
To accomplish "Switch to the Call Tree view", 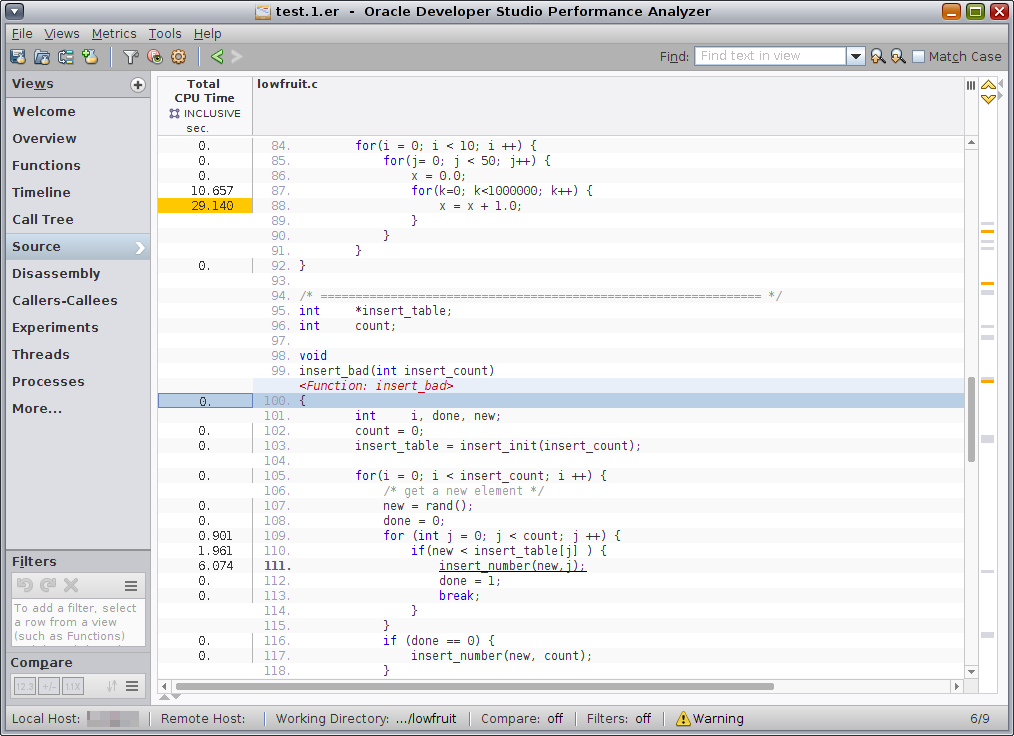I will coord(43,220).
